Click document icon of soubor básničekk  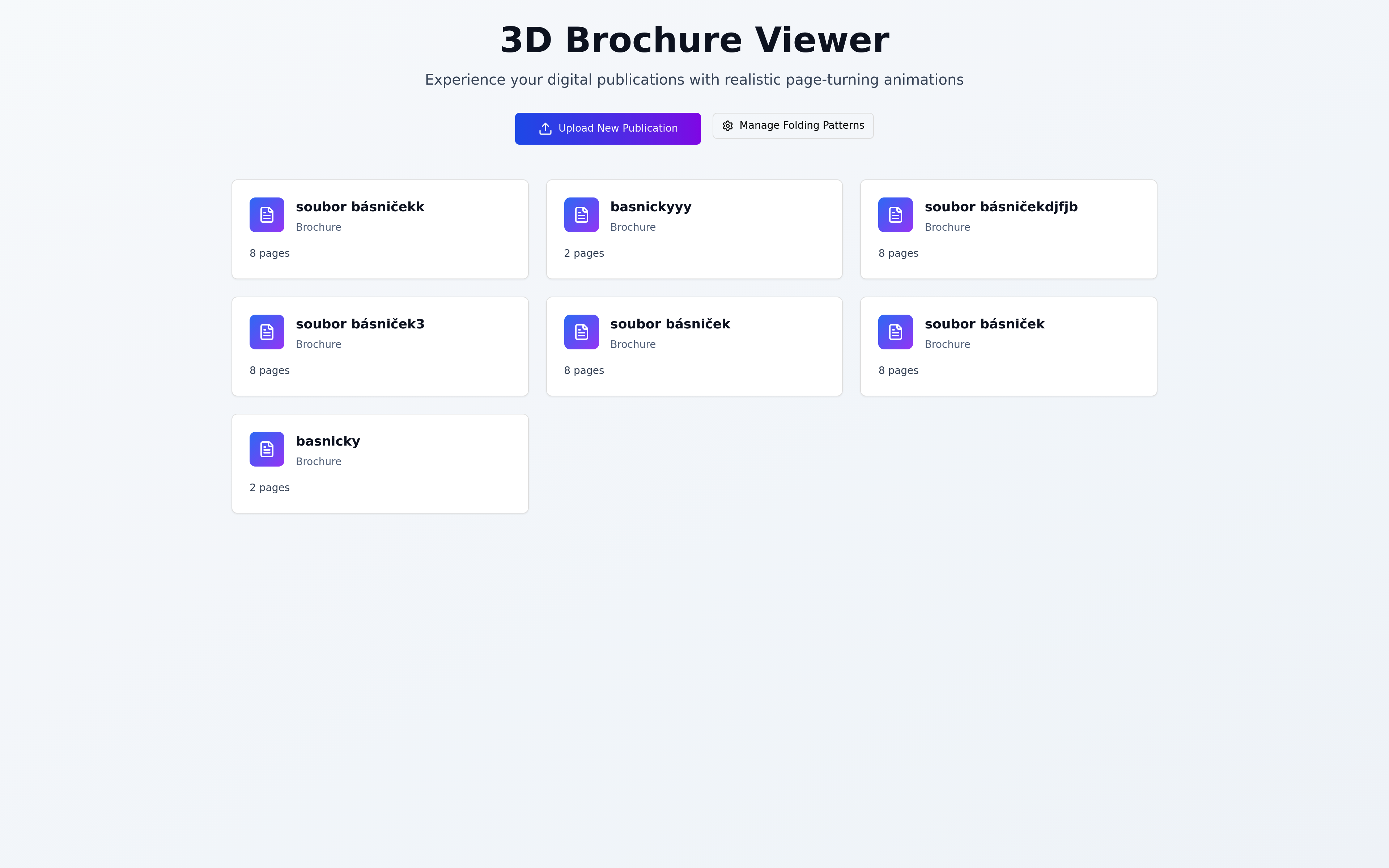267,215
